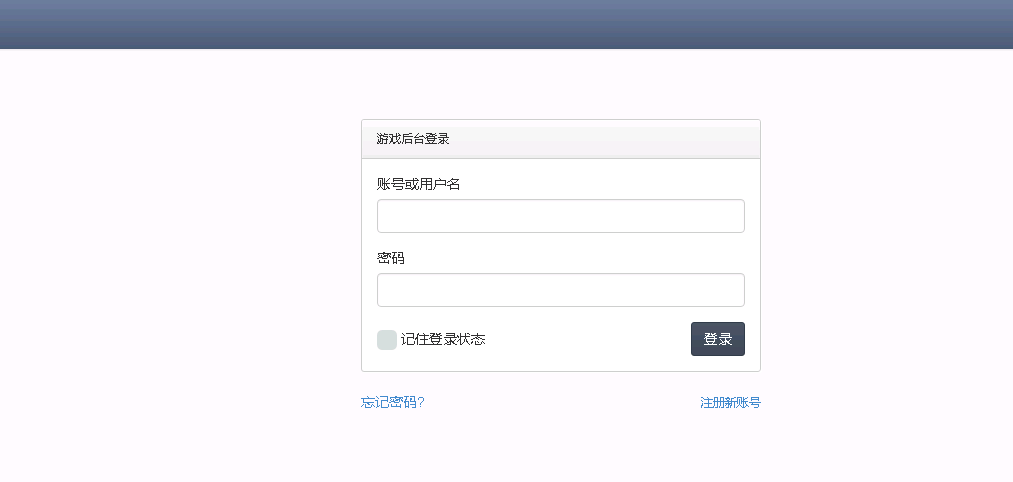Viewport: 1013px width, 482px height.
Task: Go to registration via 注册新账号
Action: (x=731, y=403)
